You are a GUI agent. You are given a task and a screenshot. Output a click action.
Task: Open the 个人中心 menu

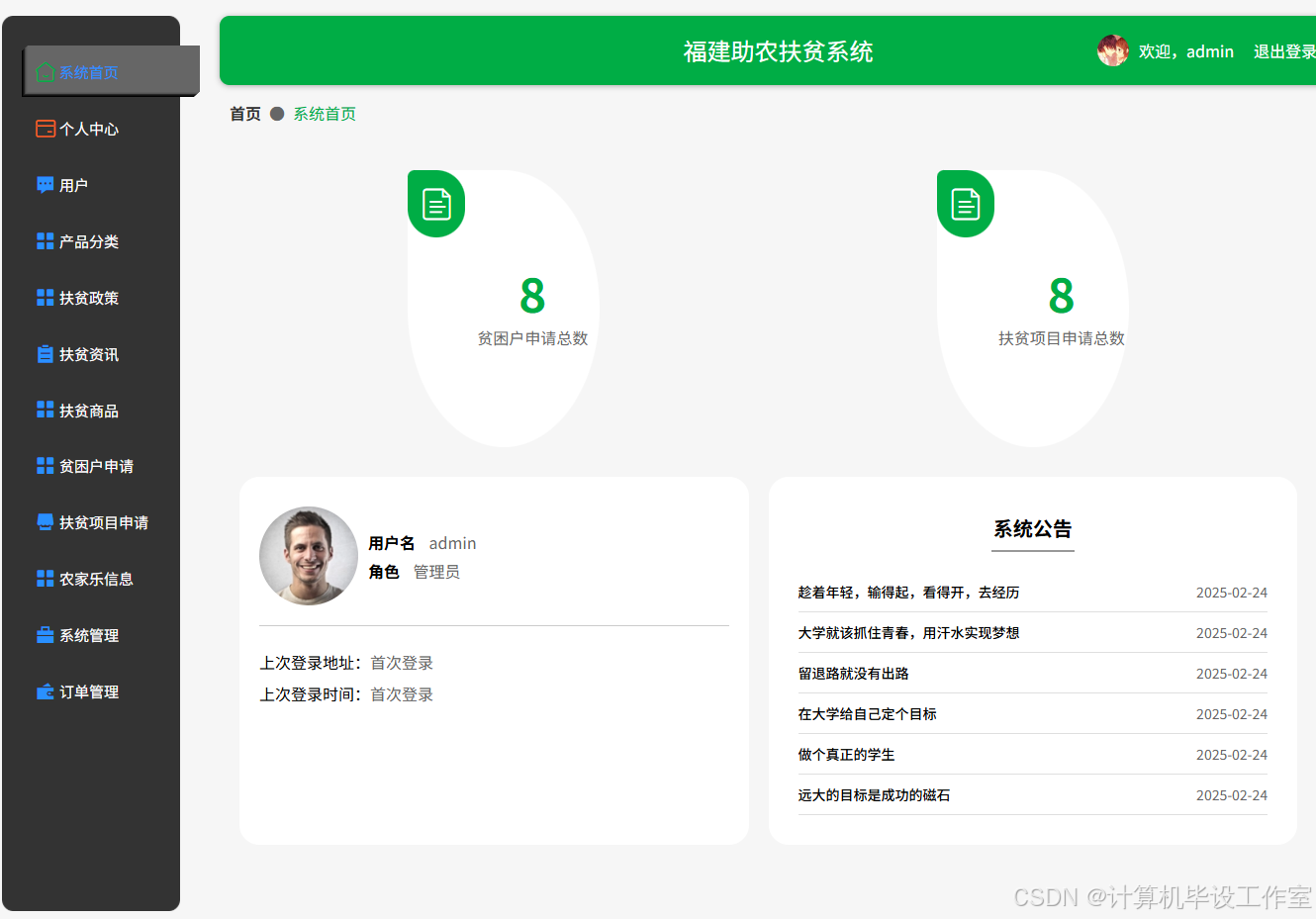point(91,129)
